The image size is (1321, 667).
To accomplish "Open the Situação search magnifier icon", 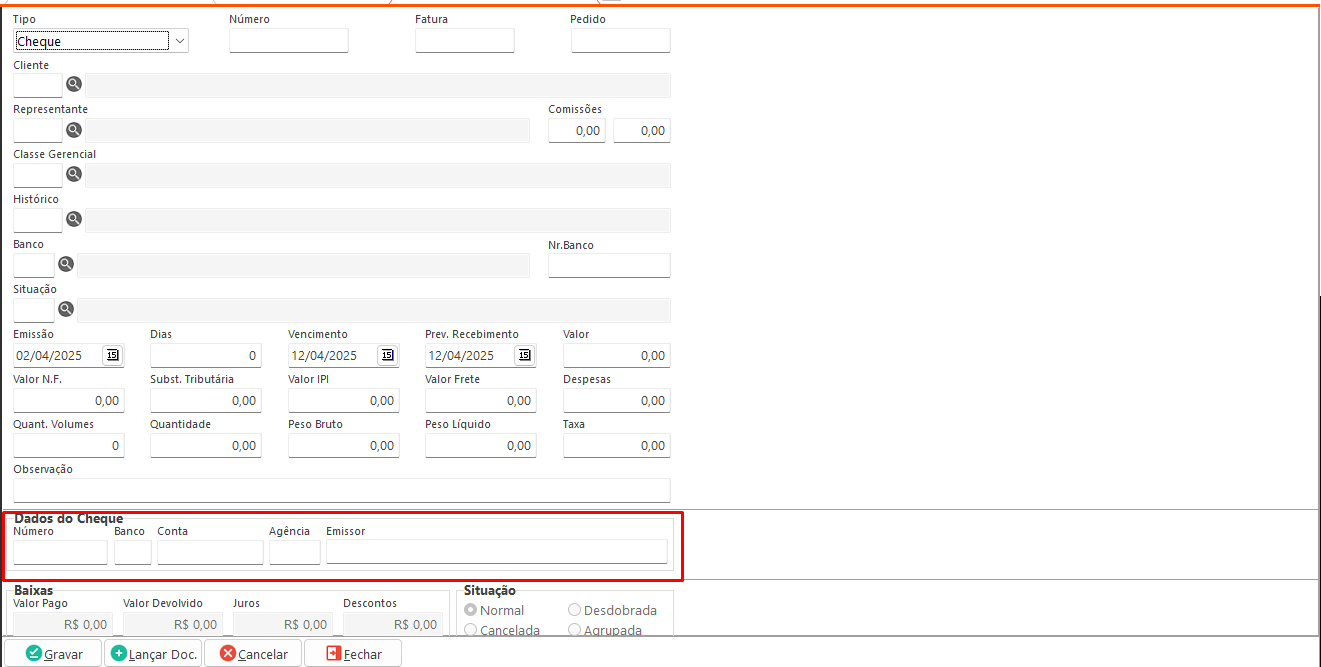I will pyautogui.click(x=65, y=309).
